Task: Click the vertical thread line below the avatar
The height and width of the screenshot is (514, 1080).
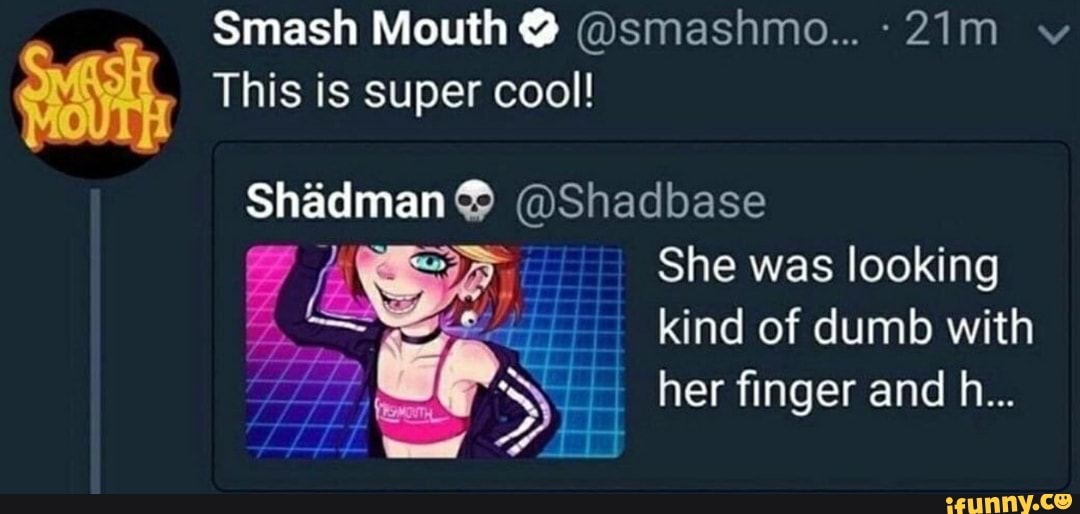Action: point(98,340)
